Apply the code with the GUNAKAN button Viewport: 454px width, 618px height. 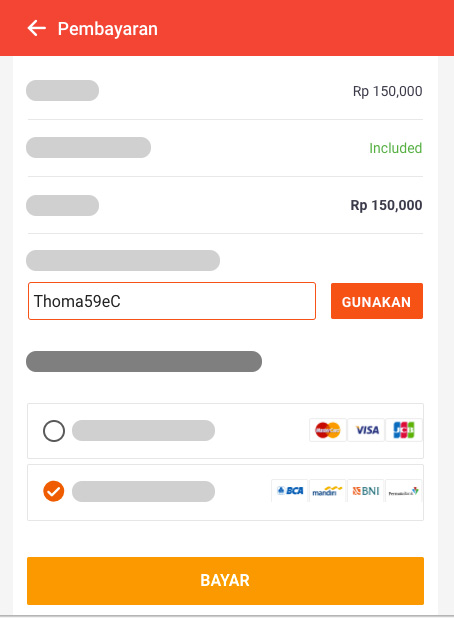coord(377,301)
